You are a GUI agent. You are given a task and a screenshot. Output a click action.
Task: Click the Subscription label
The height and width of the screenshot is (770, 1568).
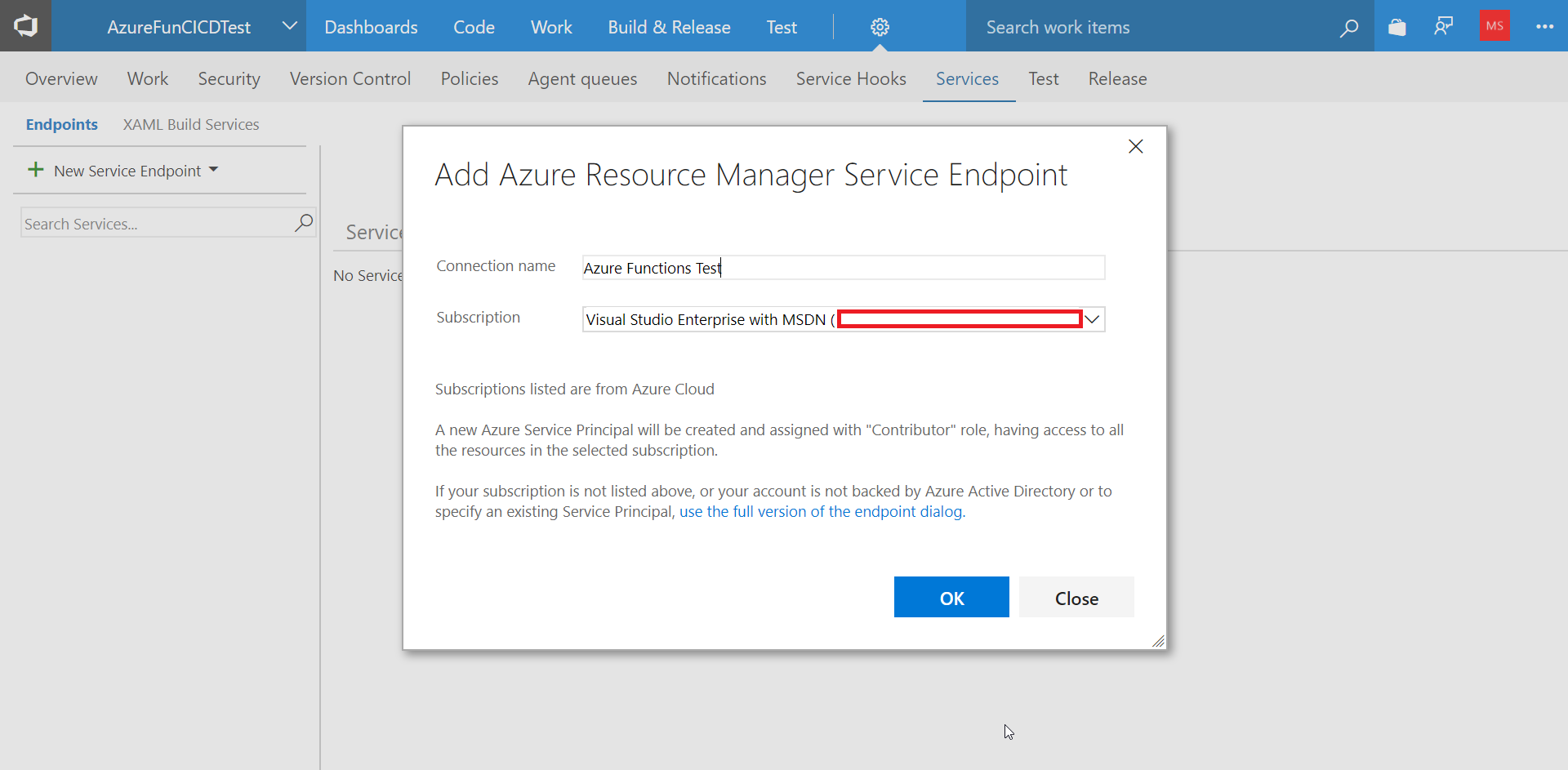(x=478, y=318)
